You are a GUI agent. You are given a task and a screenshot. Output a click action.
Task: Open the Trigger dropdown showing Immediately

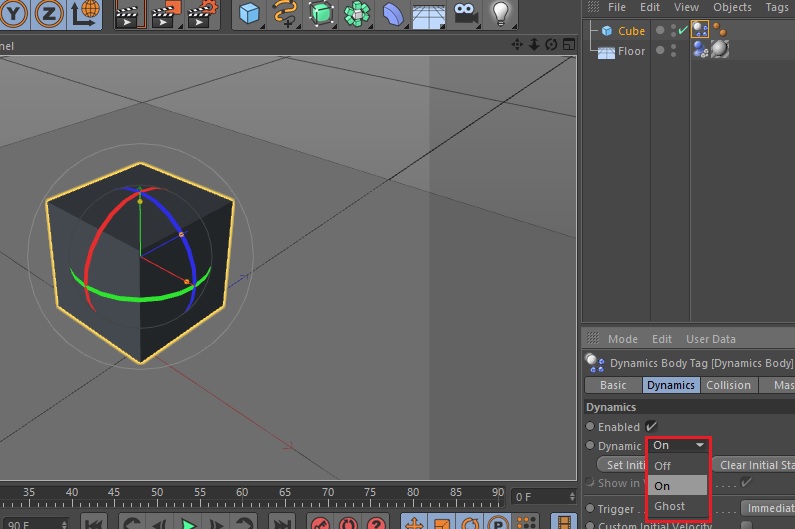tap(768, 508)
